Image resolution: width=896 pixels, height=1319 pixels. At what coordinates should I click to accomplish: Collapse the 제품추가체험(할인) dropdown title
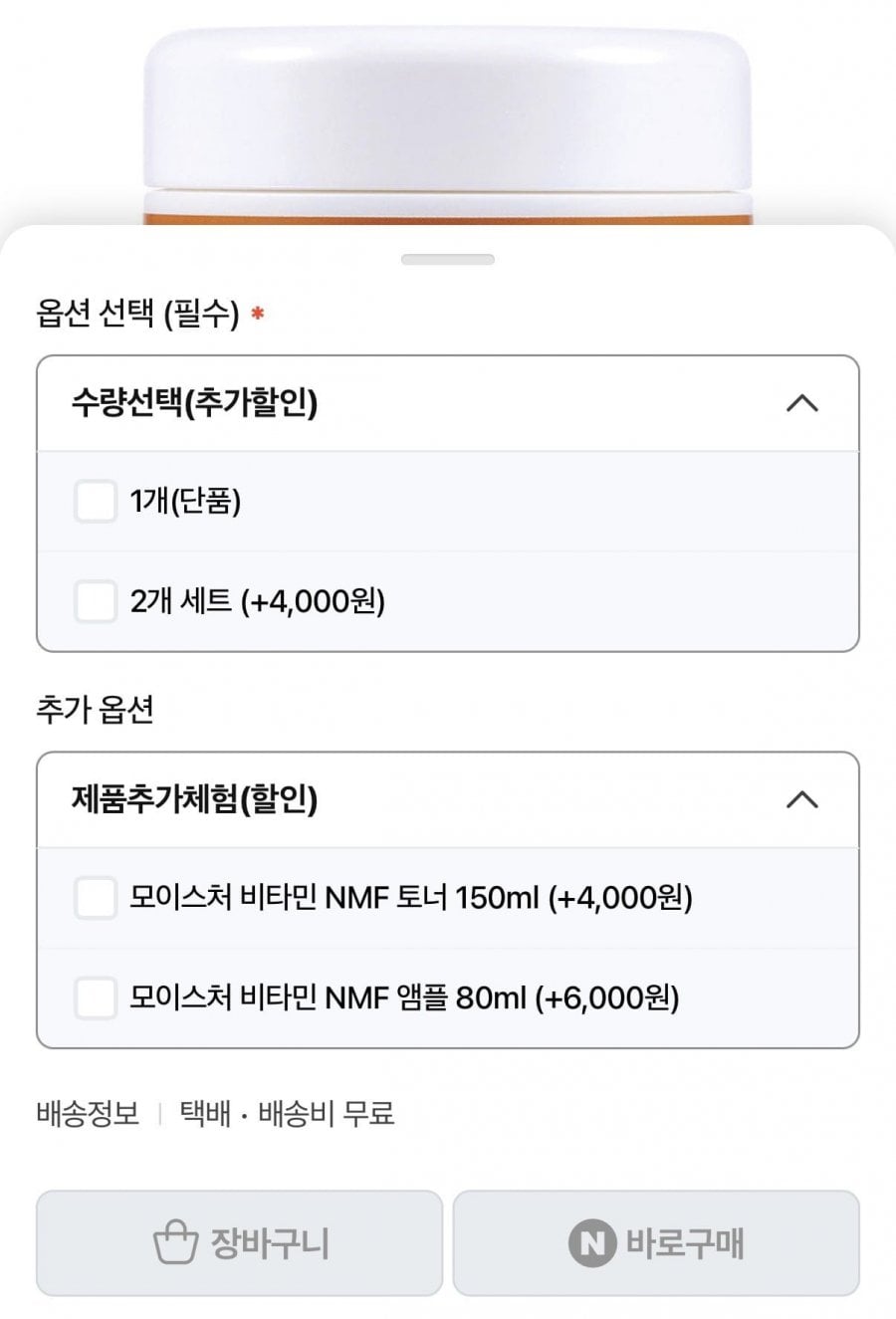point(194,799)
